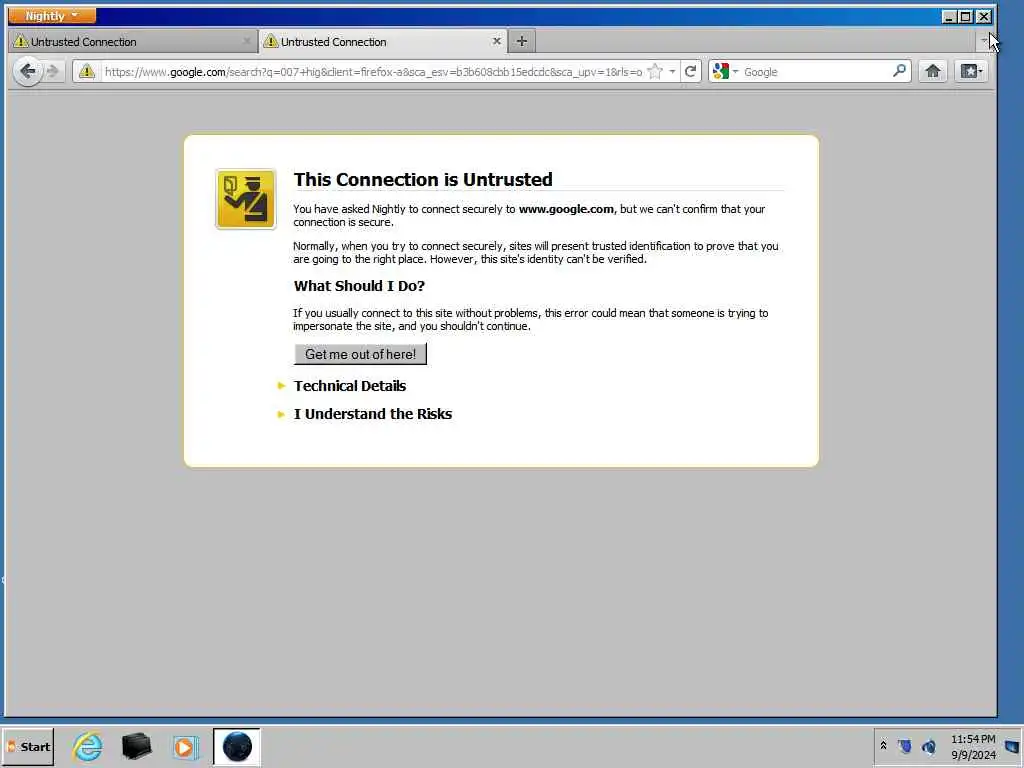Go forward one page
The image size is (1024, 768).
coord(54,71)
